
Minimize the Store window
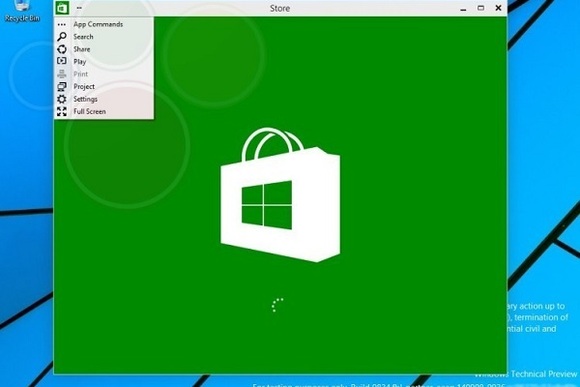(x=463, y=9)
